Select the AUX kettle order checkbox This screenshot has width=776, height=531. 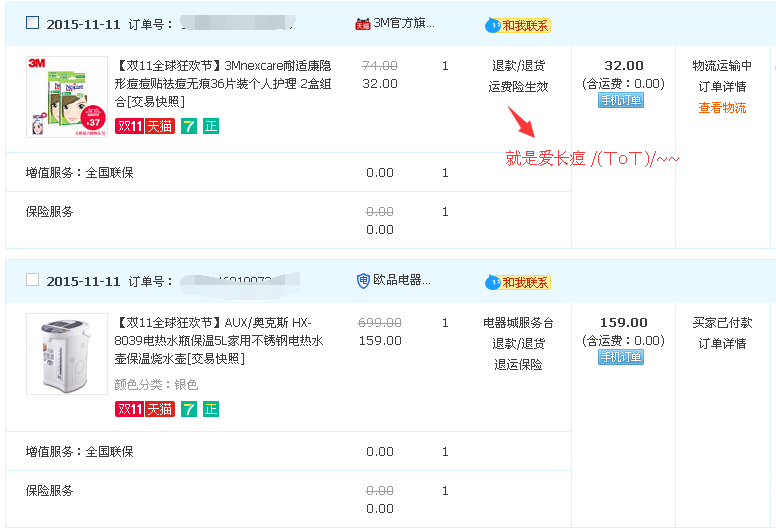pos(32,280)
